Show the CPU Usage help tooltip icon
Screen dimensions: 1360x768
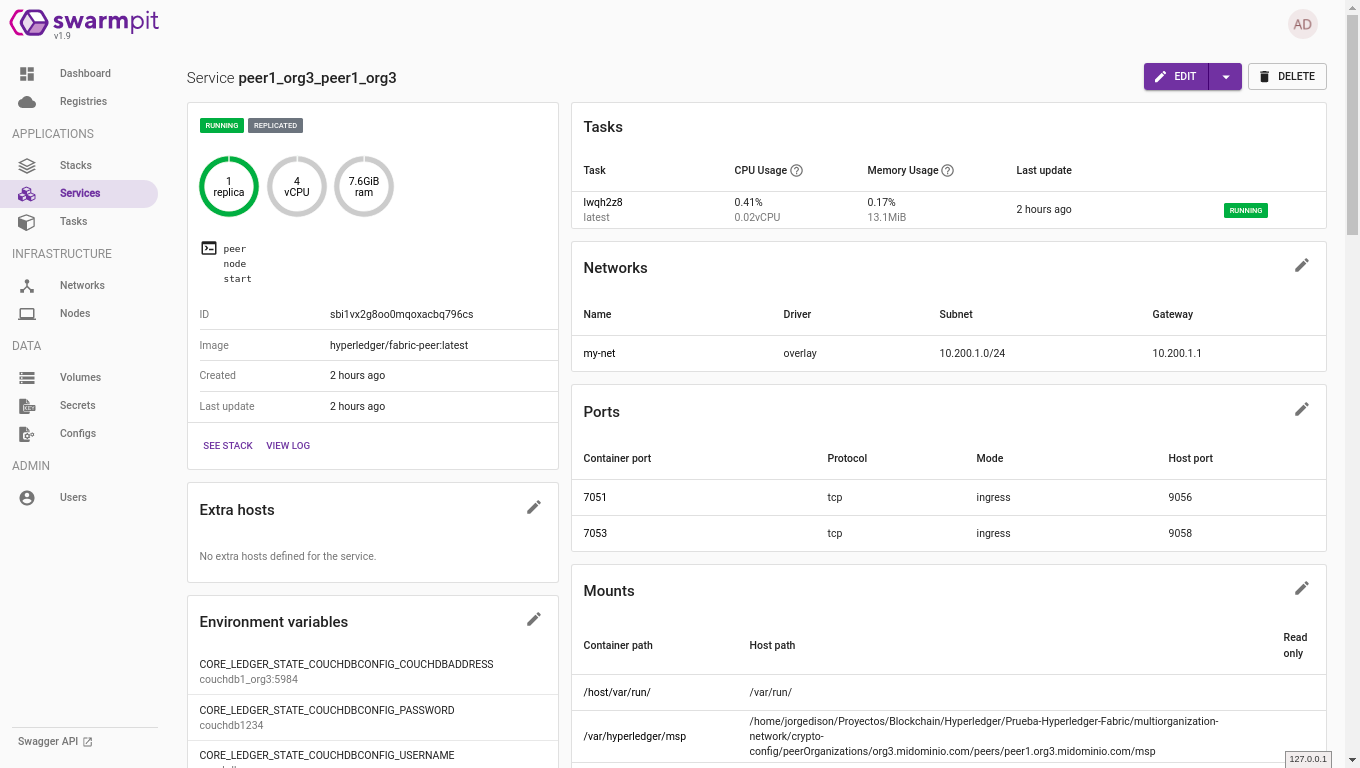click(797, 171)
